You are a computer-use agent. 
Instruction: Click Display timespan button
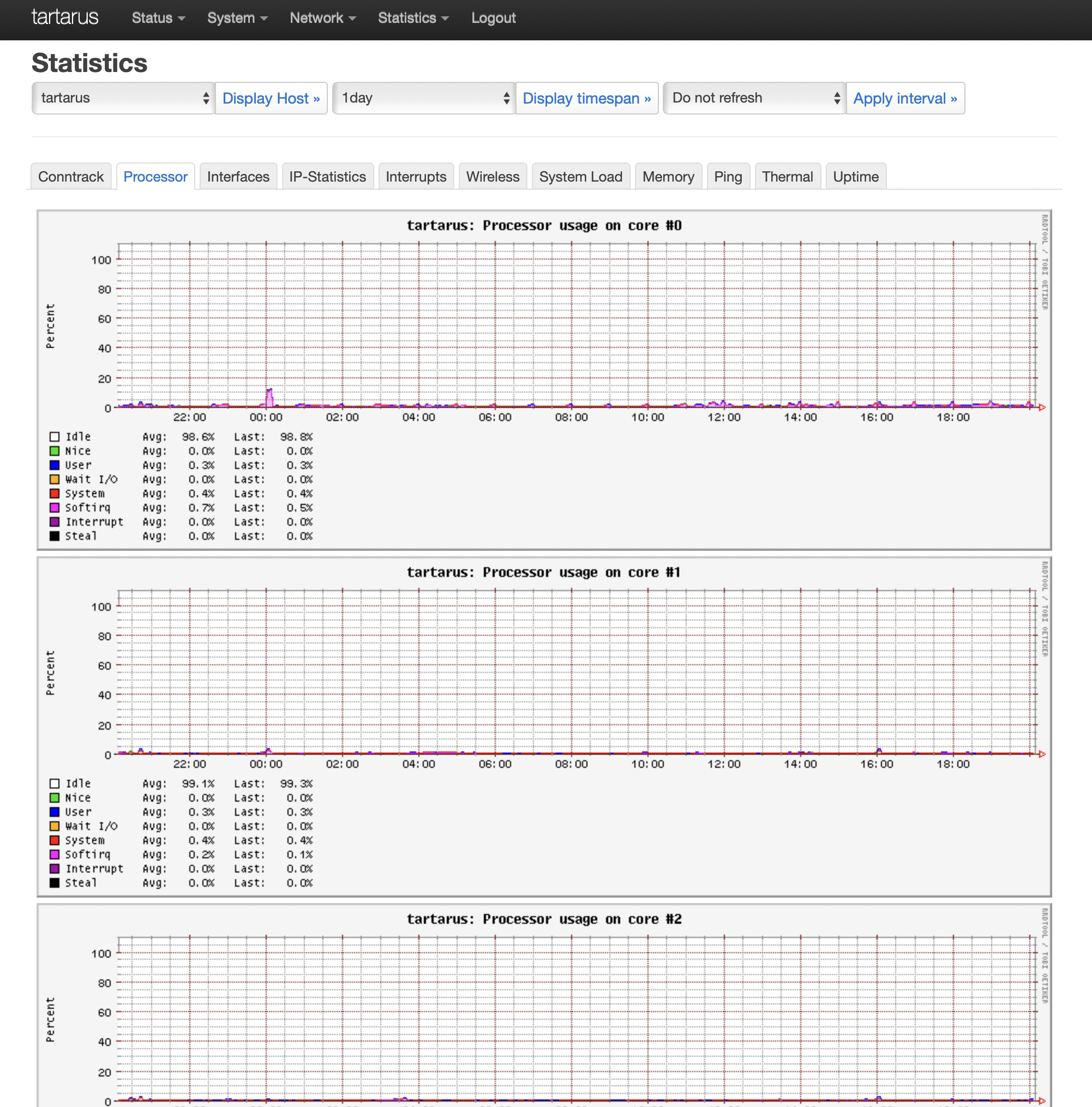pyautogui.click(x=586, y=98)
